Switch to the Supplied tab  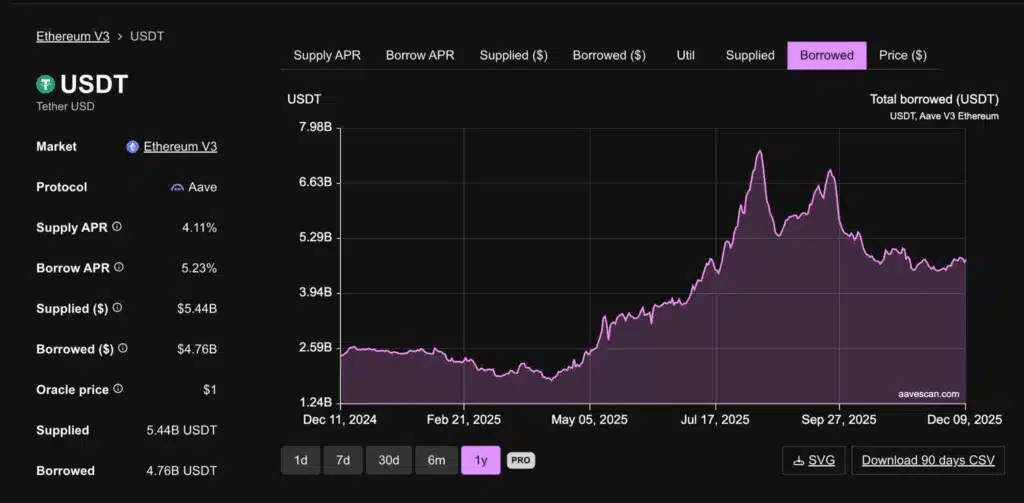(x=750, y=56)
